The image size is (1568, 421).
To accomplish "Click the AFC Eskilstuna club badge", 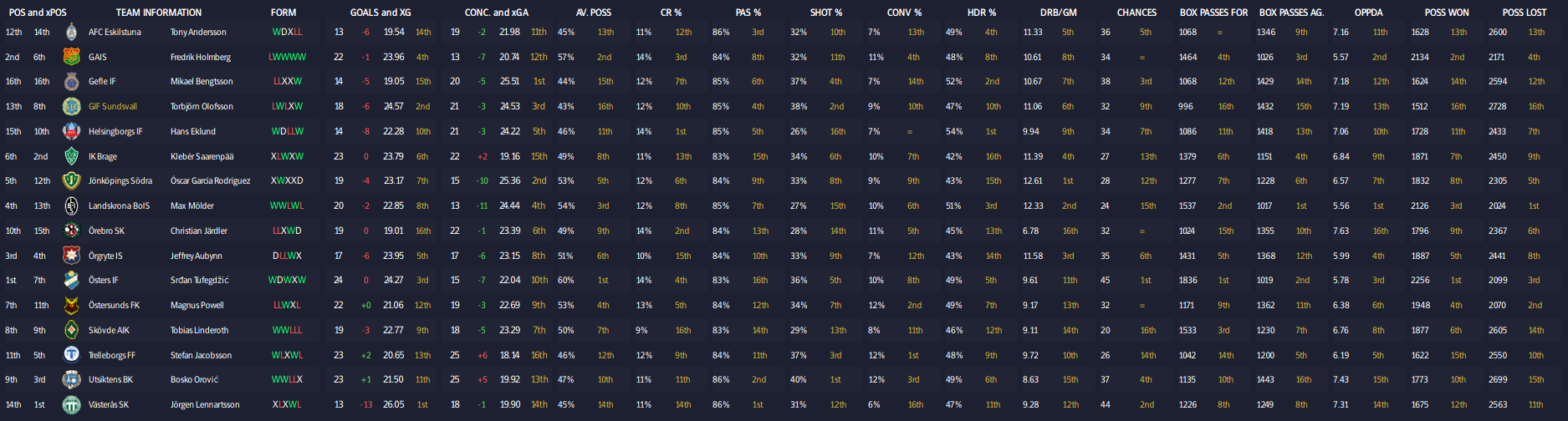I will 71,33.
